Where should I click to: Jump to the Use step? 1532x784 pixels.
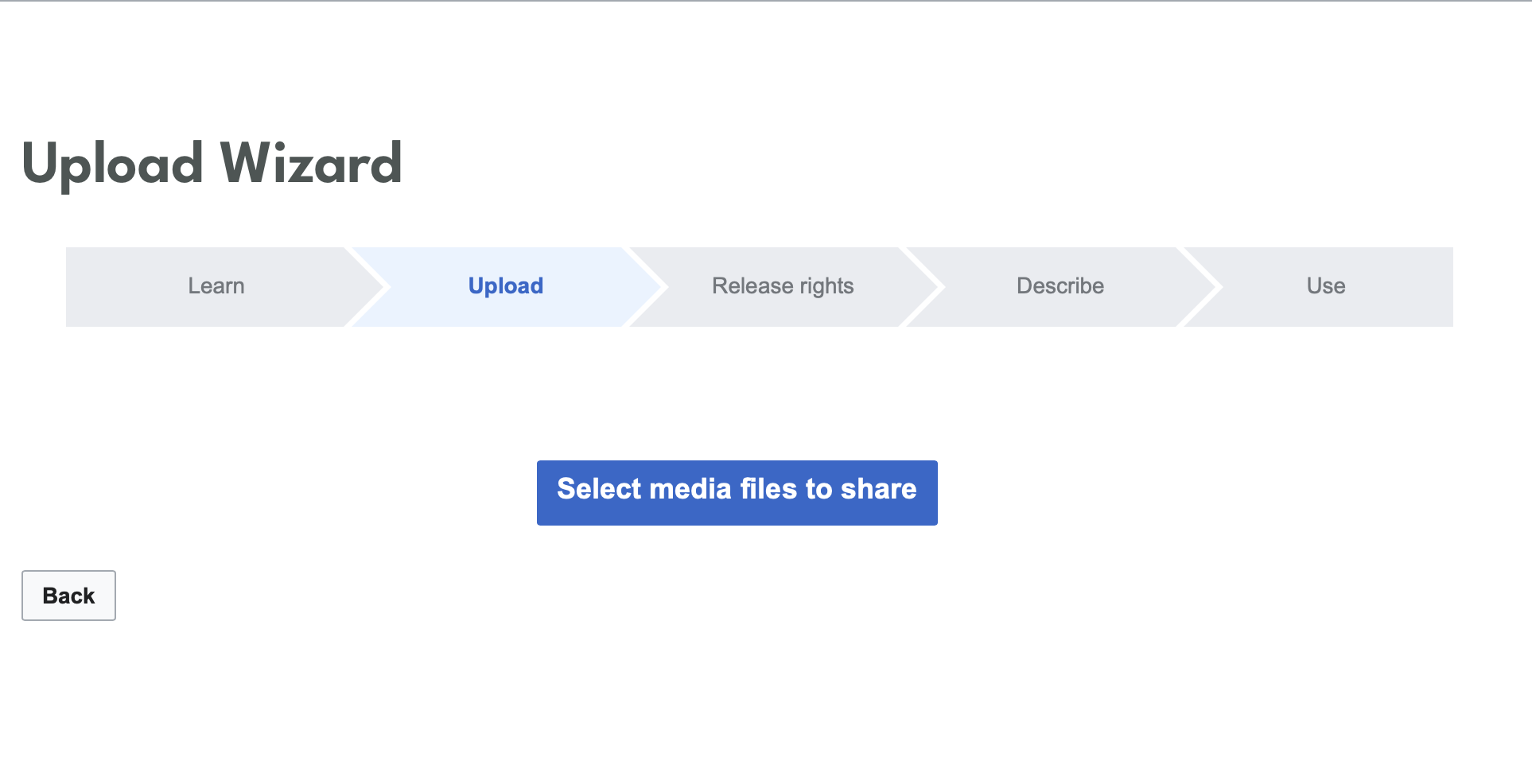[x=1325, y=286]
